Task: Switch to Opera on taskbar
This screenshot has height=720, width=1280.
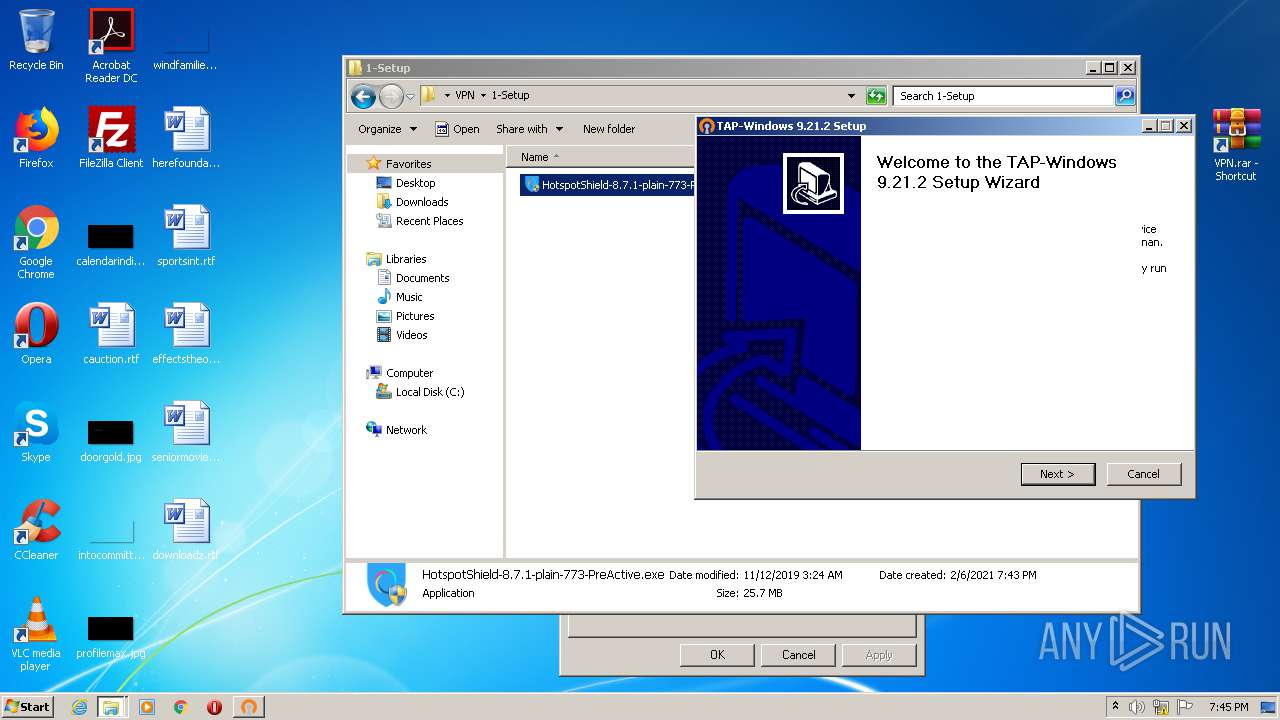Action: tap(214, 707)
